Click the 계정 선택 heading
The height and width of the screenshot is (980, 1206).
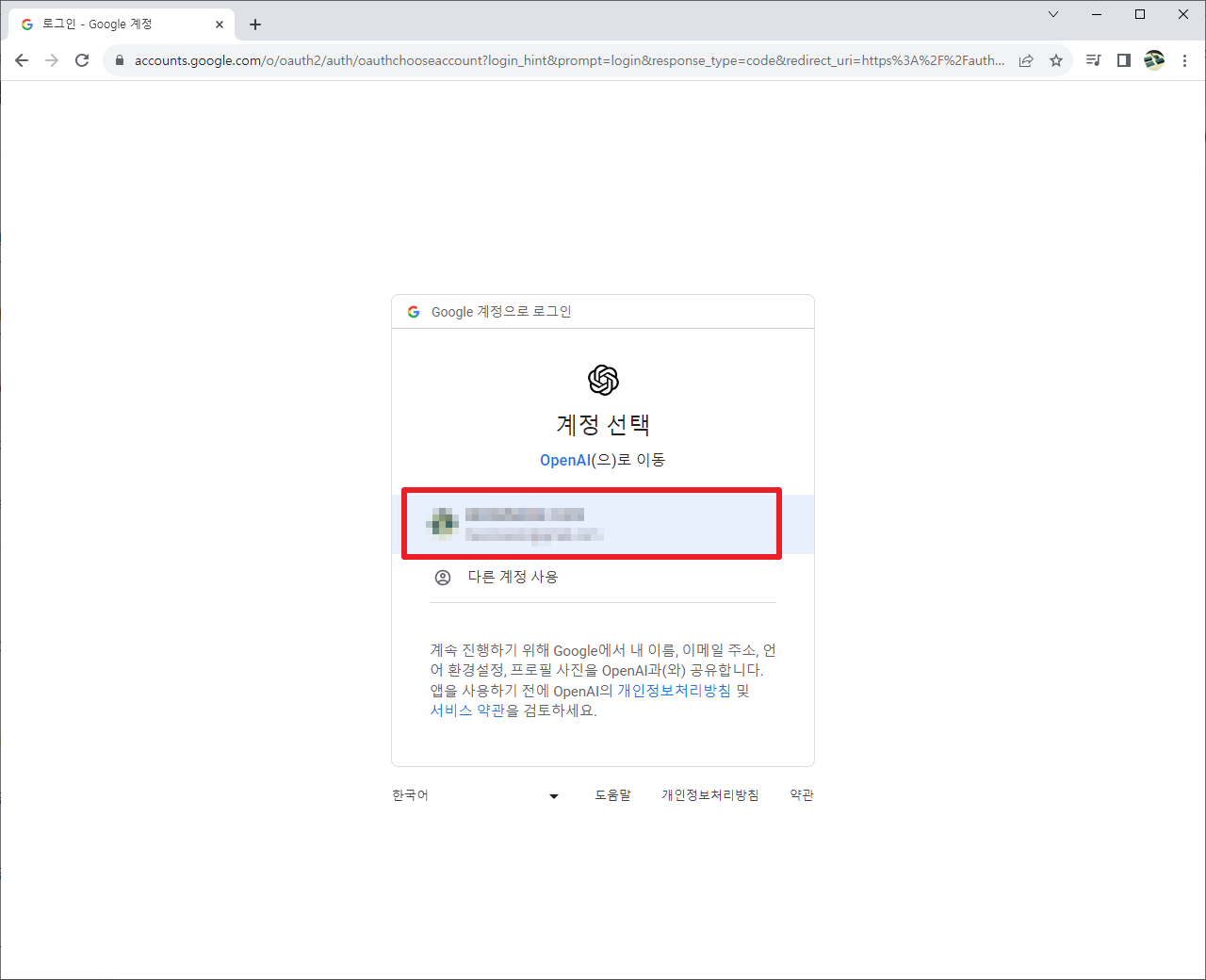tap(603, 425)
